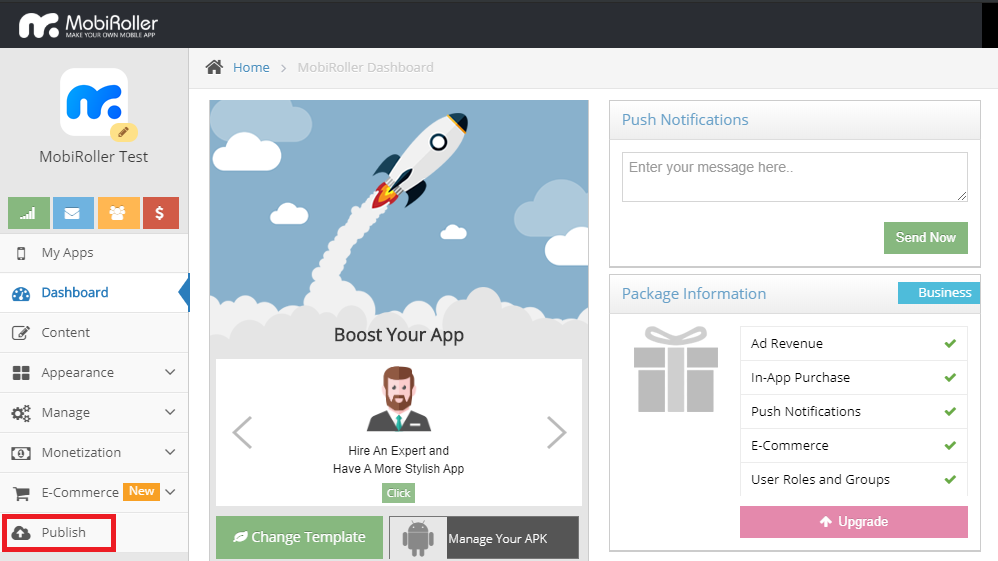Expand the E-Commerce menu section
Image resolution: width=998 pixels, height=561 pixels.
coord(94,492)
